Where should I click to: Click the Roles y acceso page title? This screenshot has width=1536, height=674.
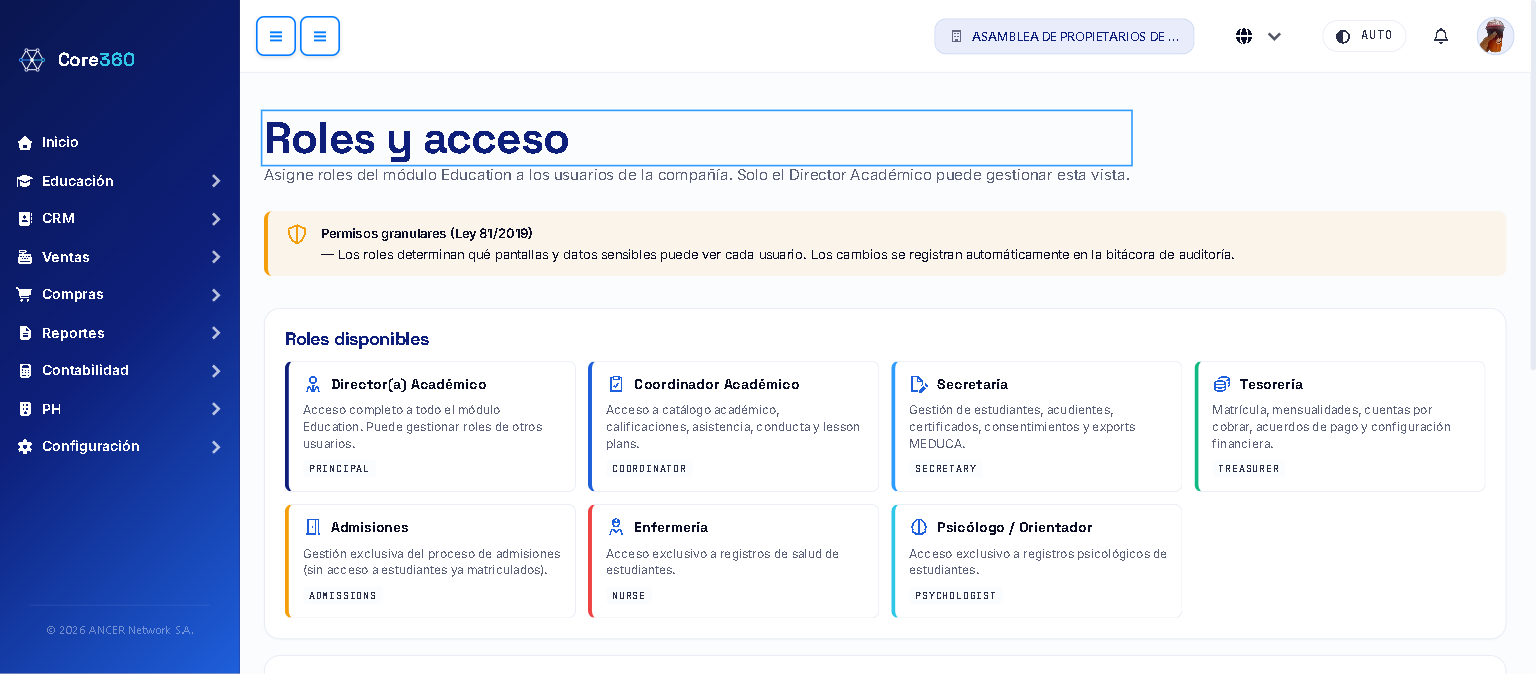[x=417, y=138]
